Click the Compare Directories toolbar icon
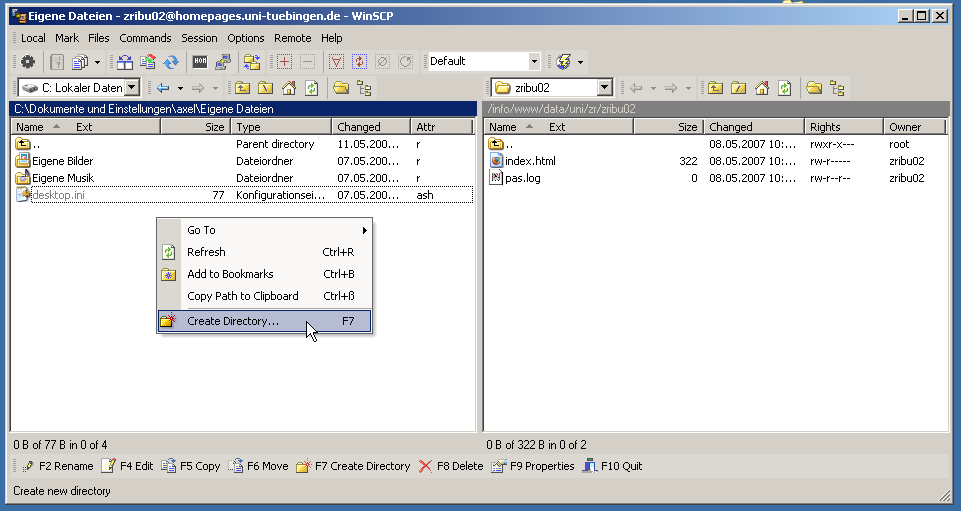 125,61
